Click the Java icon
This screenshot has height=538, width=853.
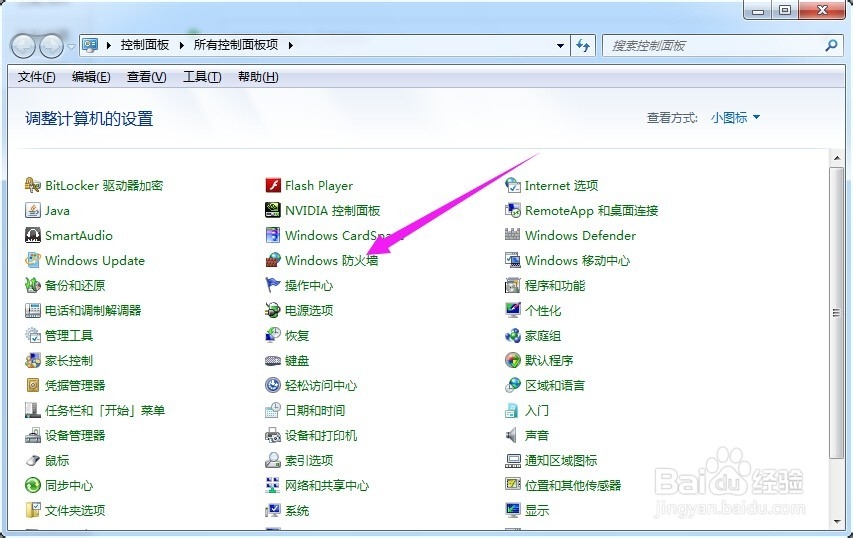coord(33,211)
